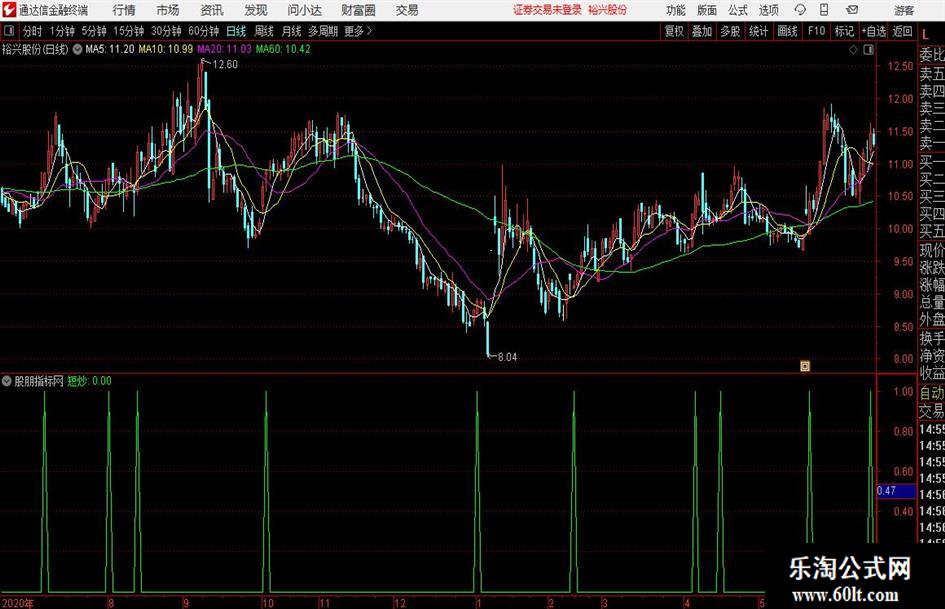Open the 交易 menu
Image resolution: width=945 pixels, height=609 pixels.
(407, 10)
